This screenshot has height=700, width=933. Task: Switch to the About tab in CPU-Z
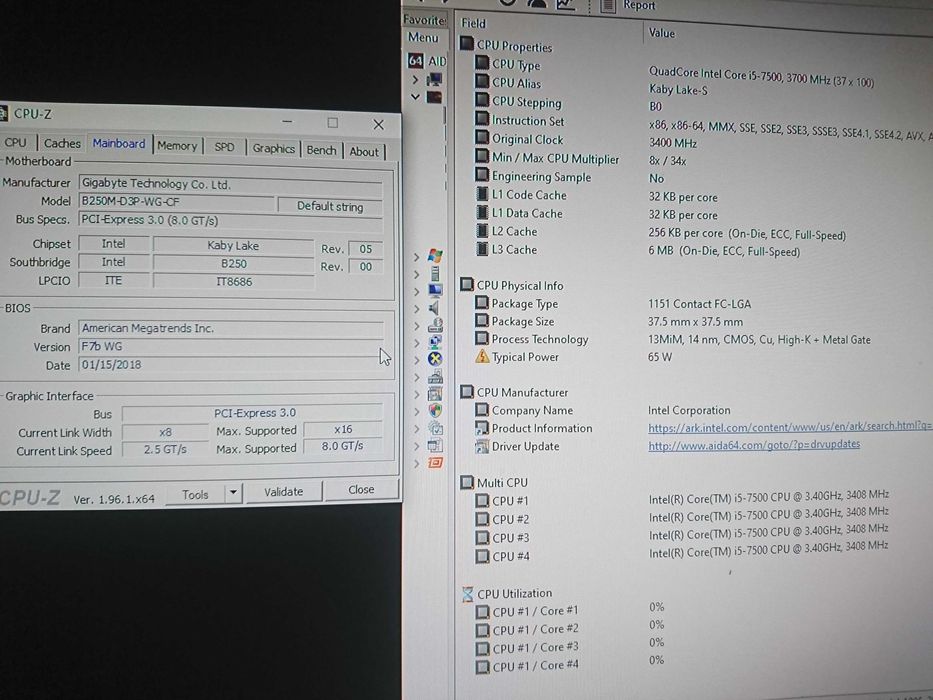click(x=364, y=152)
